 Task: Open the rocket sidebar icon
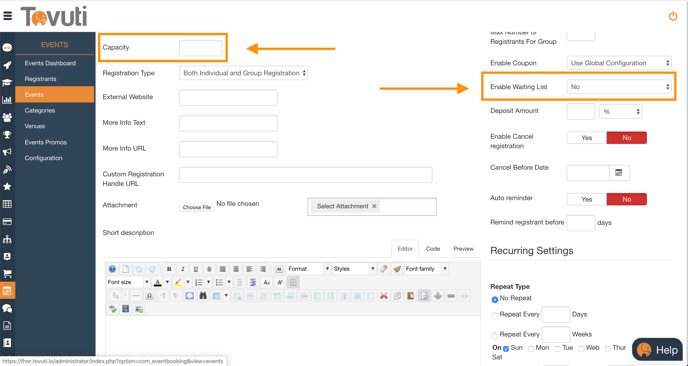7,65
